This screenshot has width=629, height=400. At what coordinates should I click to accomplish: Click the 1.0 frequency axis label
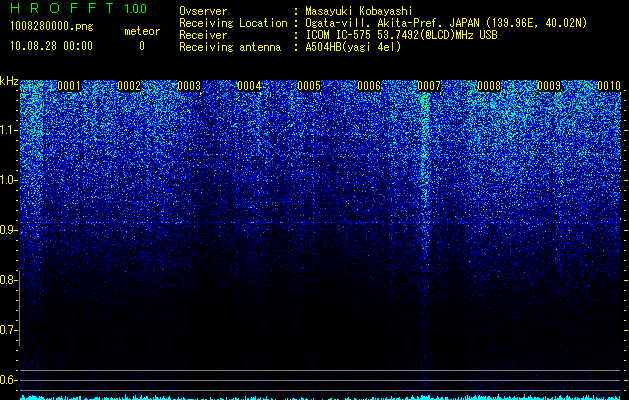point(8,180)
